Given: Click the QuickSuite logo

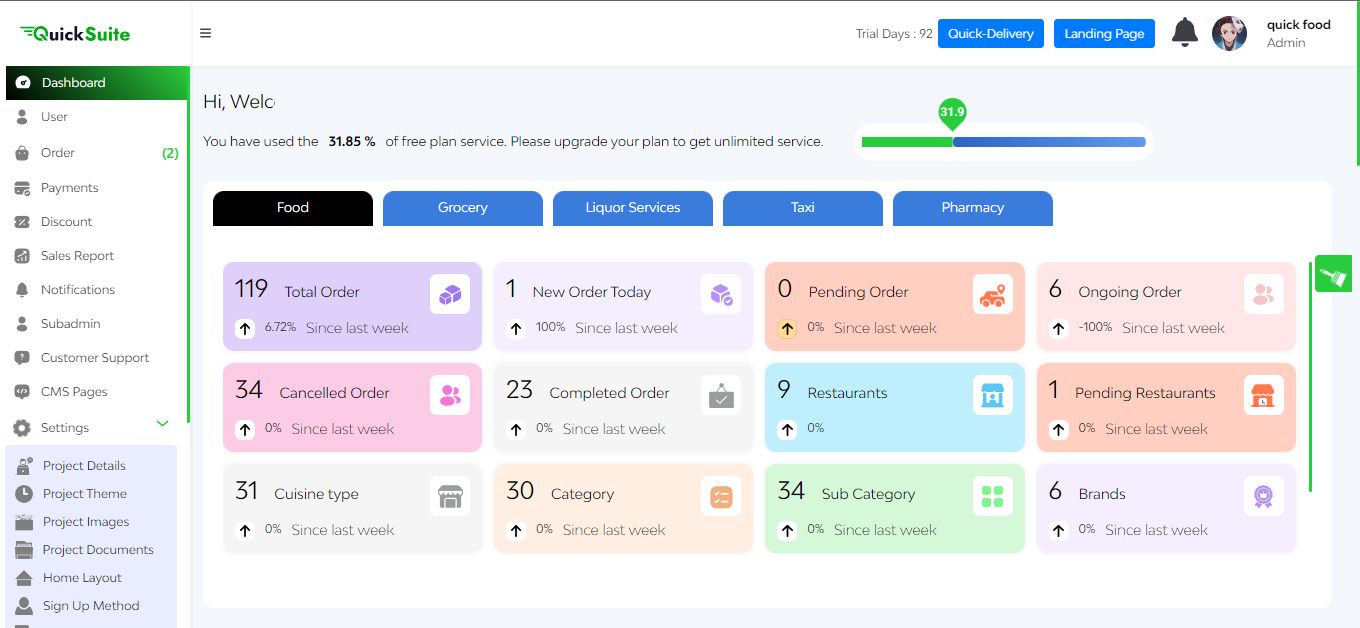Looking at the screenshot, I should click(75, 32).
